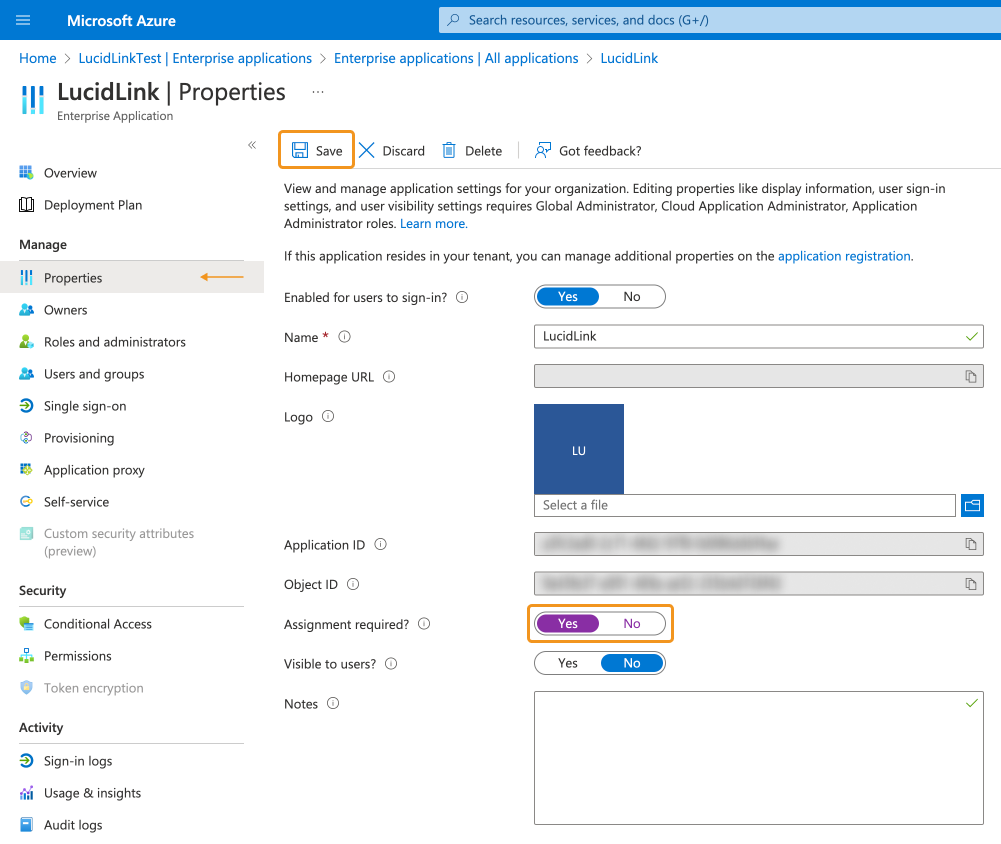Click the Homepage URL field
The image size is (1001, 844).
pos(758,376)
